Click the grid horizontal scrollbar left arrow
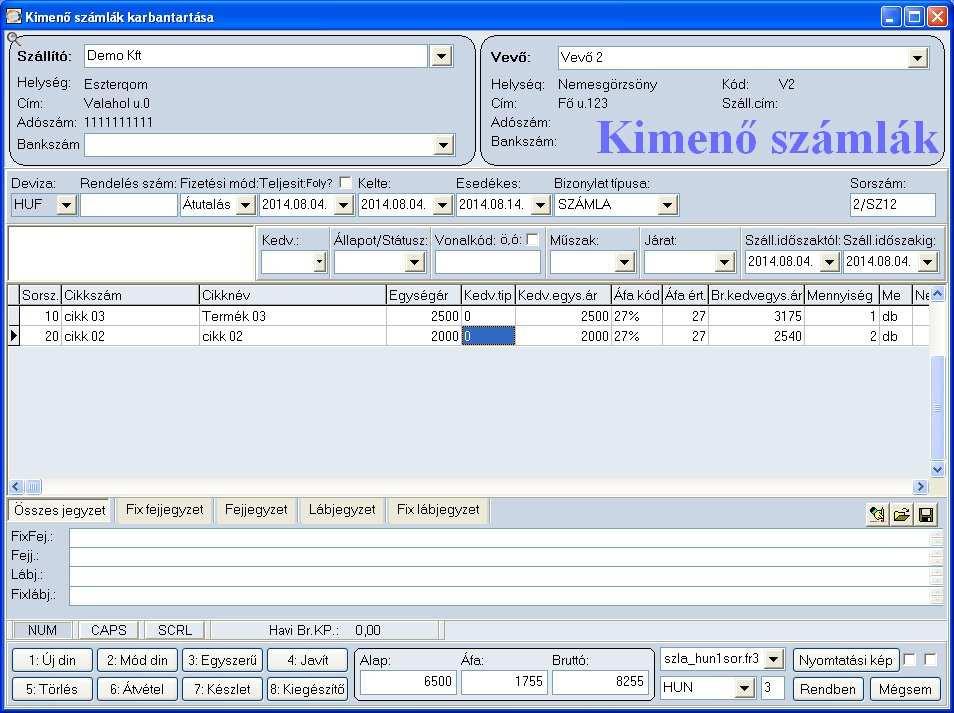Viewport: 954px width, 713px height. click(x=16, y=486)
